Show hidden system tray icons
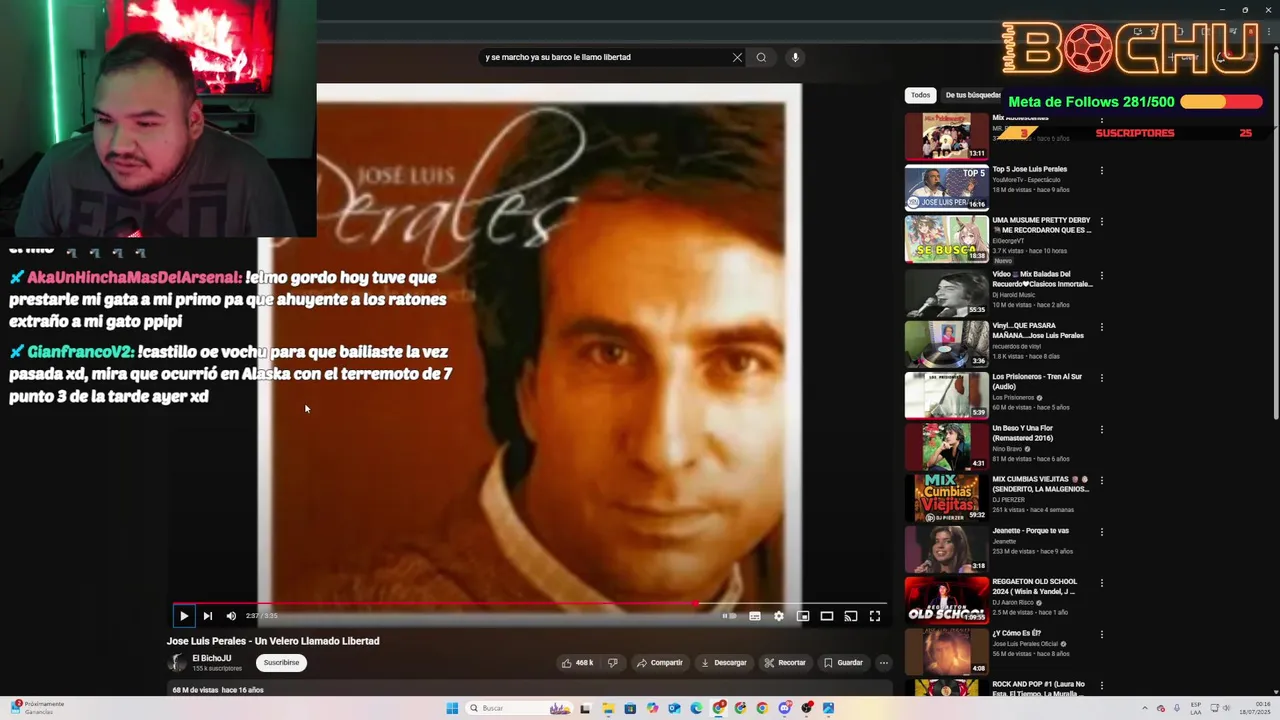Image resolution: width=1280 pixels, height=720 pixels. point(1146,708)
